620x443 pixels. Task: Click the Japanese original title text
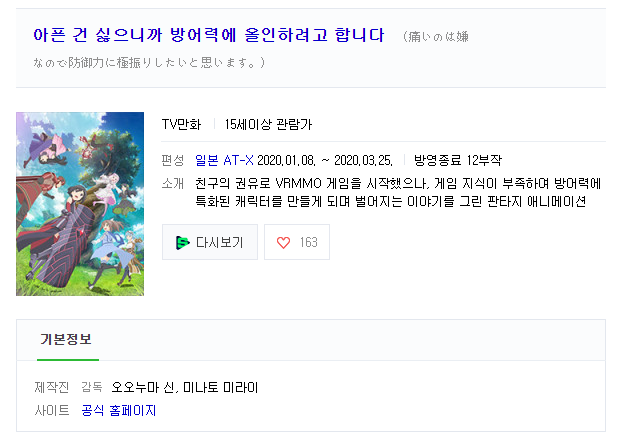(x=251, y=49)
